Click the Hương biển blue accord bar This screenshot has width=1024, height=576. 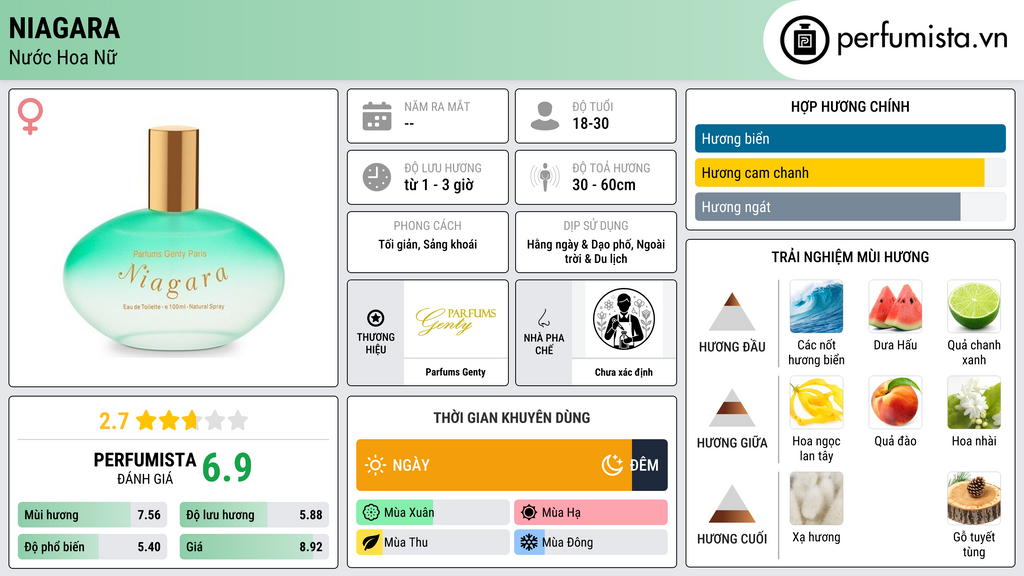point(850,138)
